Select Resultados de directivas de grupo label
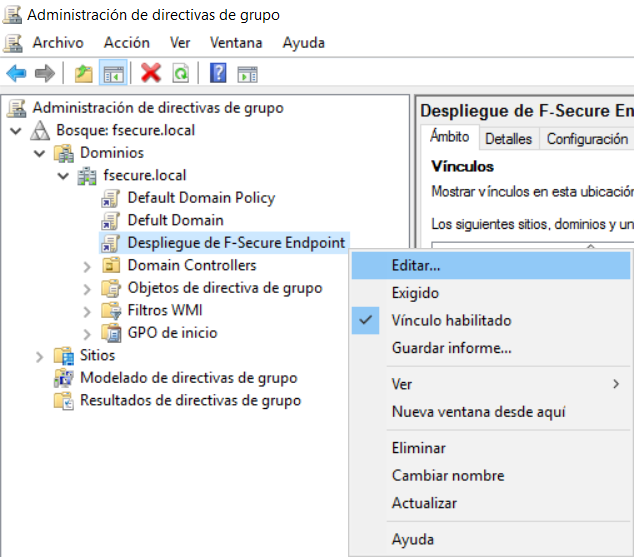The width and height of the screenshot is (634, 557). (x=190, y=401)
